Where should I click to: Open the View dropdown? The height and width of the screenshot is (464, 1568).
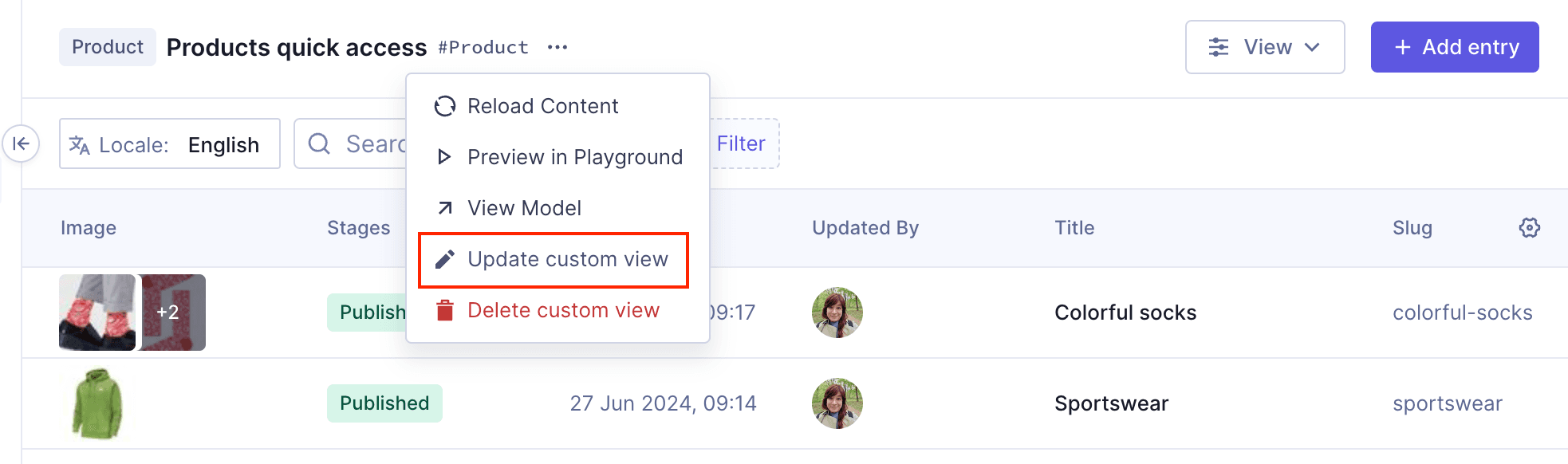point(1265,47)
